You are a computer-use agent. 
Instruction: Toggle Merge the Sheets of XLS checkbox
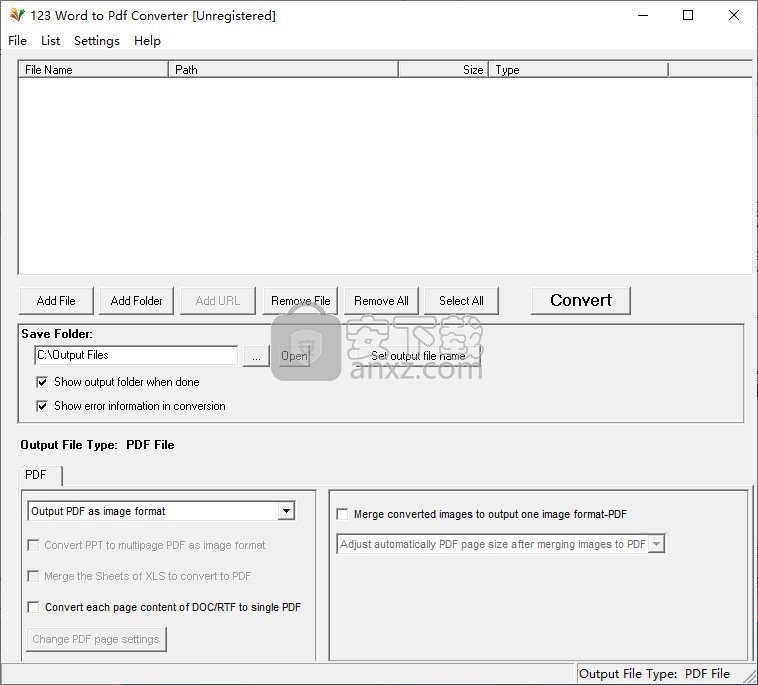tap(139, 576)
